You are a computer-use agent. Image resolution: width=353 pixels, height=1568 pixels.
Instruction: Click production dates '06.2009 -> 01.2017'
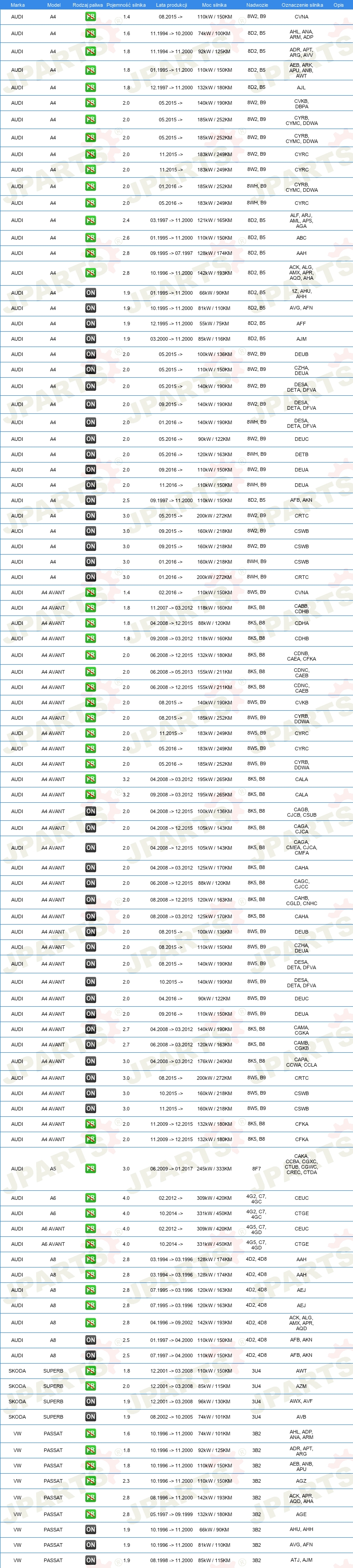pos(172,1169)
